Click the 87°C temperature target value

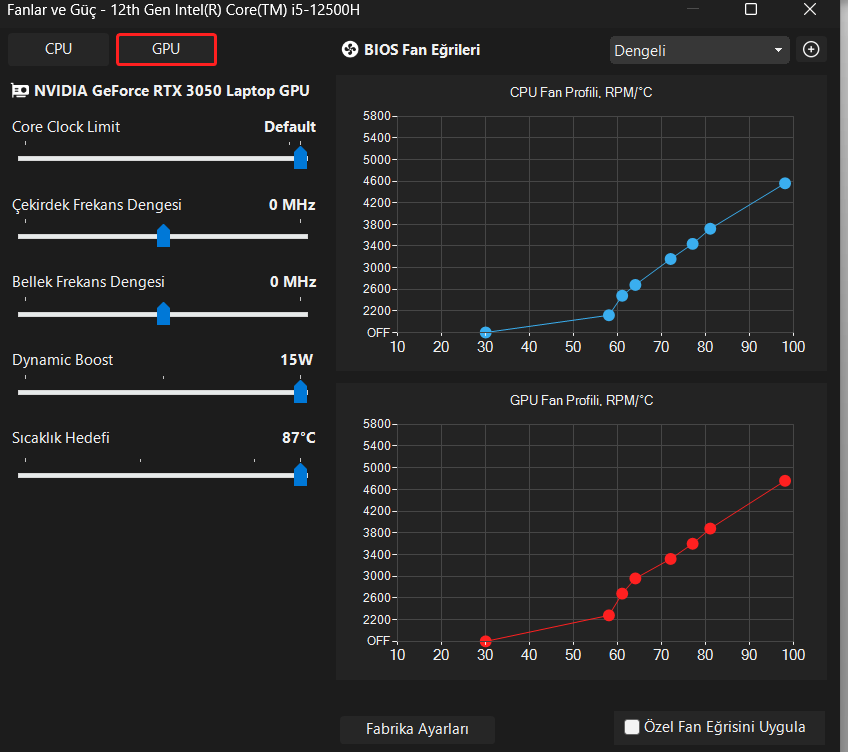click(x=299, y=438)
